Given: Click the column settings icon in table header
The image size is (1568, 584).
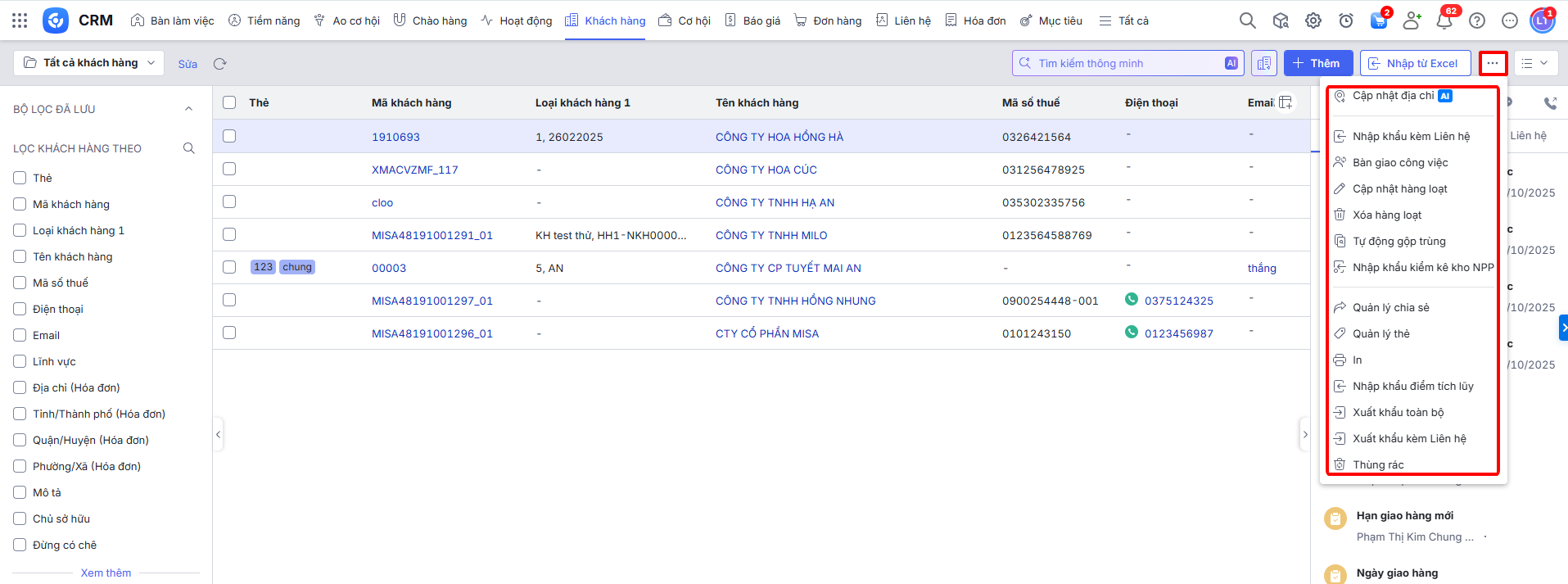Looking at the screenshot, I should coord(1286,102).
